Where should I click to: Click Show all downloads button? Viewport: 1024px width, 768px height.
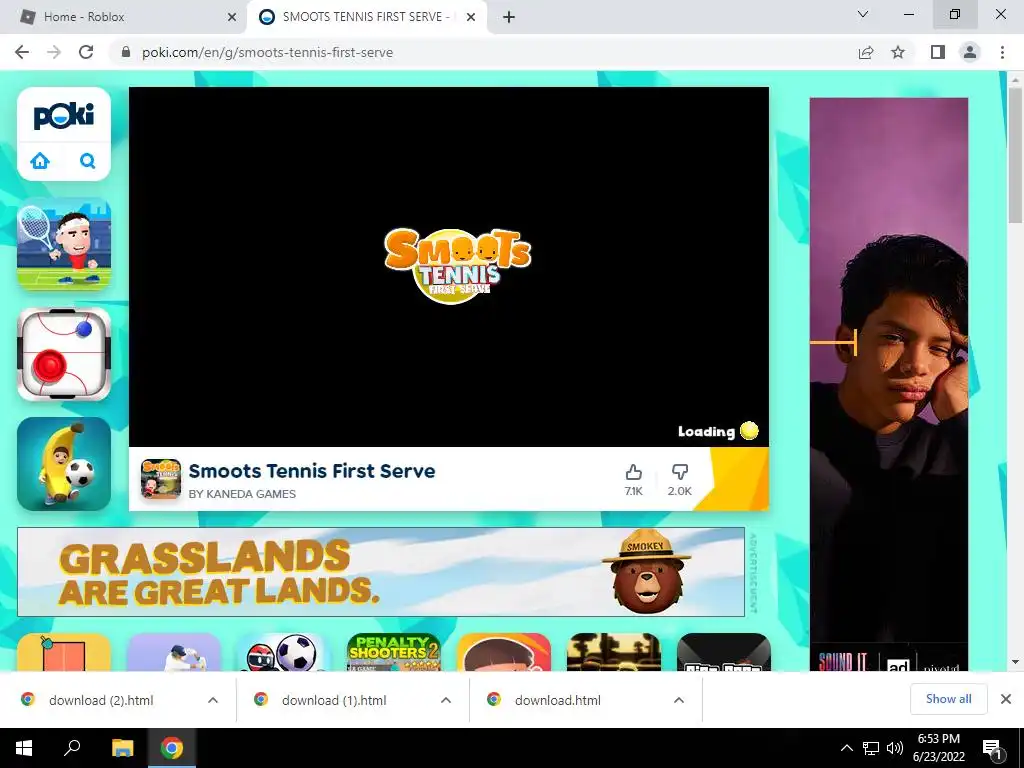pyautogui.click(x=948, y=699)
